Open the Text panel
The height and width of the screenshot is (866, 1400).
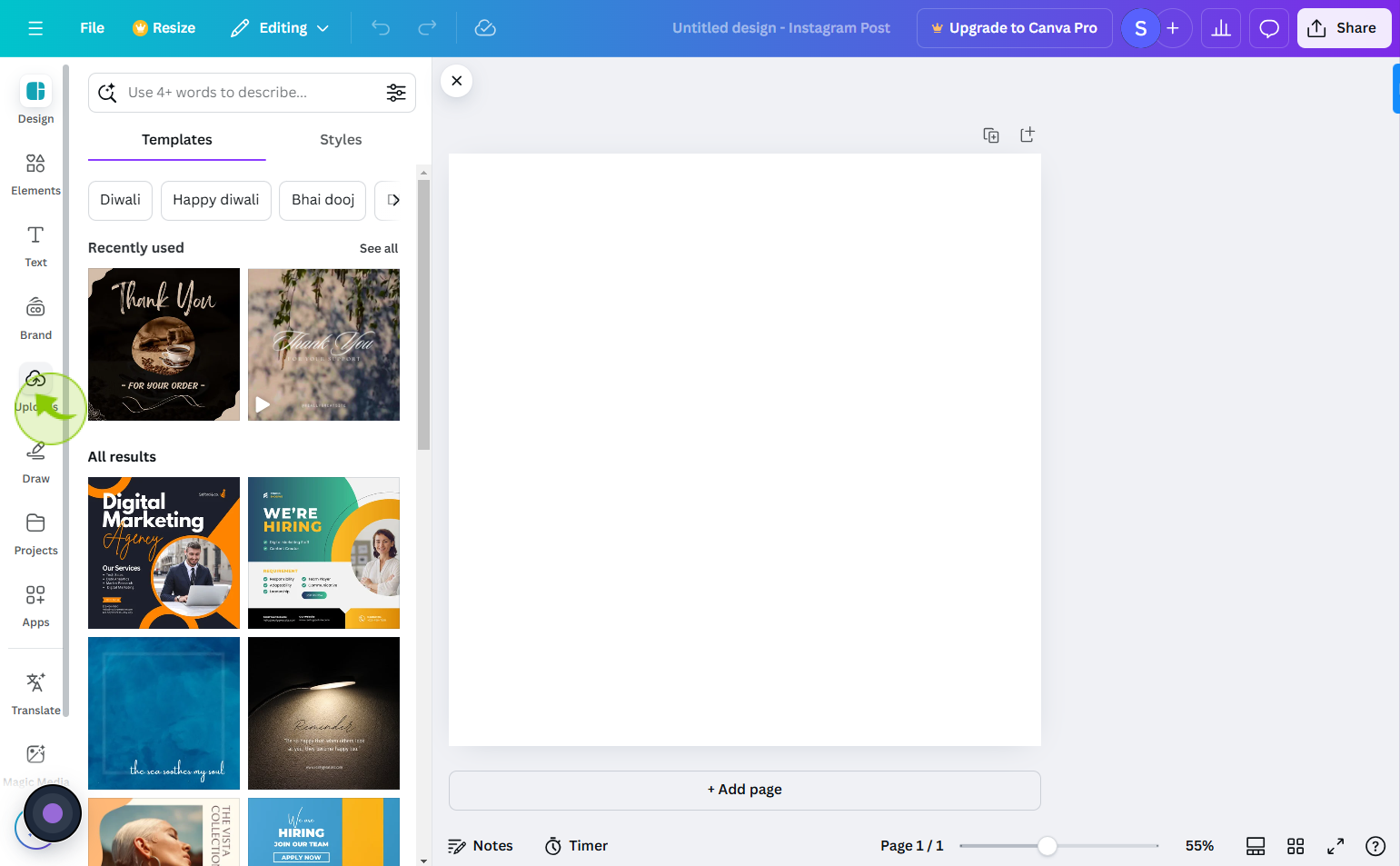(x=35, y=245)
